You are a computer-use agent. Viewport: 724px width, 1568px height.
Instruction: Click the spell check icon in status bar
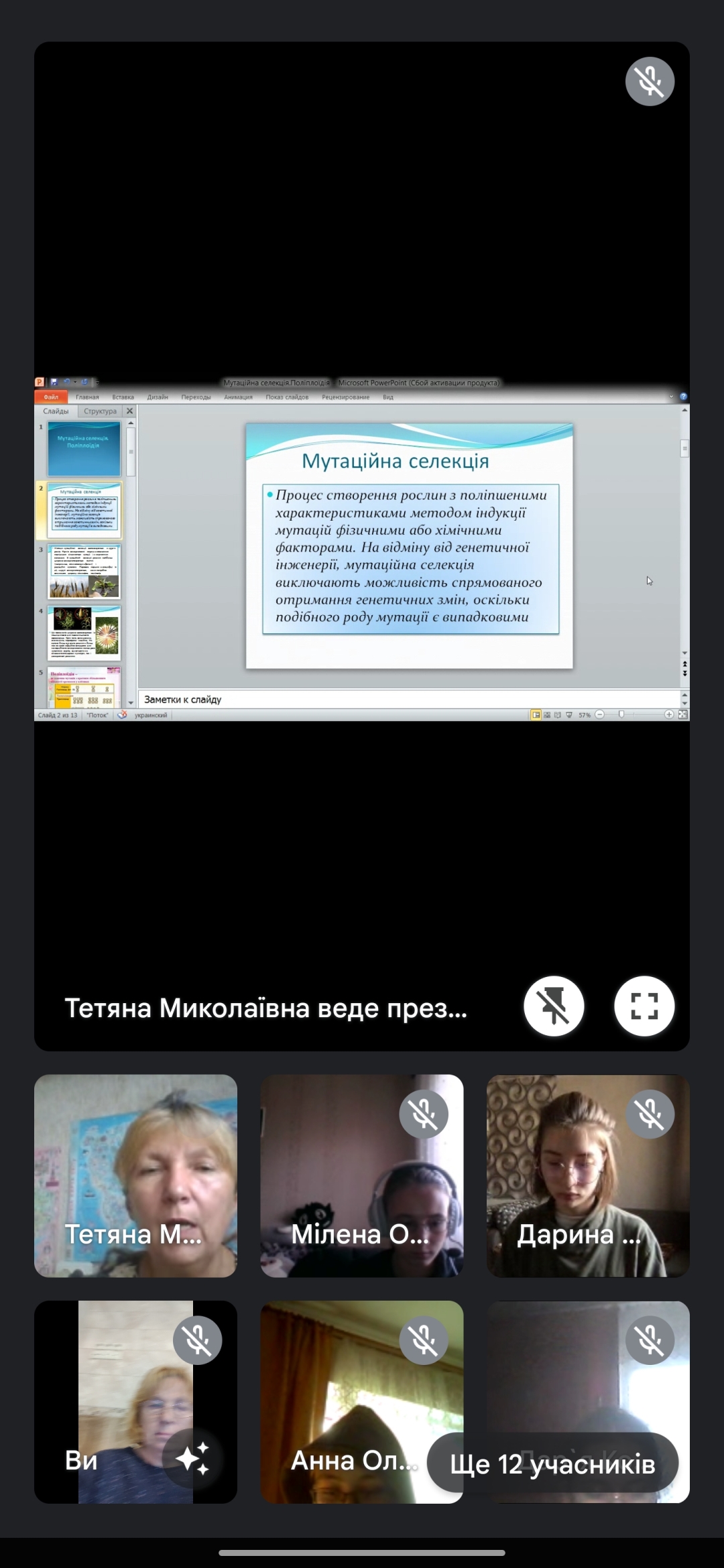tap(122, 715)
